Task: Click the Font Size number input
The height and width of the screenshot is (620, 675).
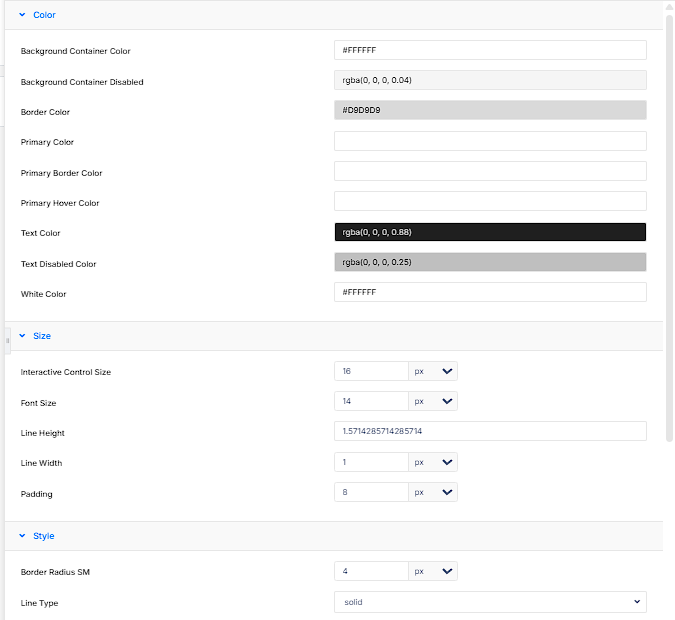Action: [371, 401]
